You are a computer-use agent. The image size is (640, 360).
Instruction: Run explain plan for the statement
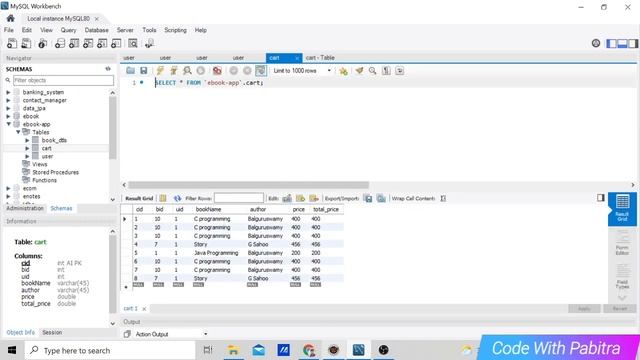pyautogui.click(x=187, y=71)
